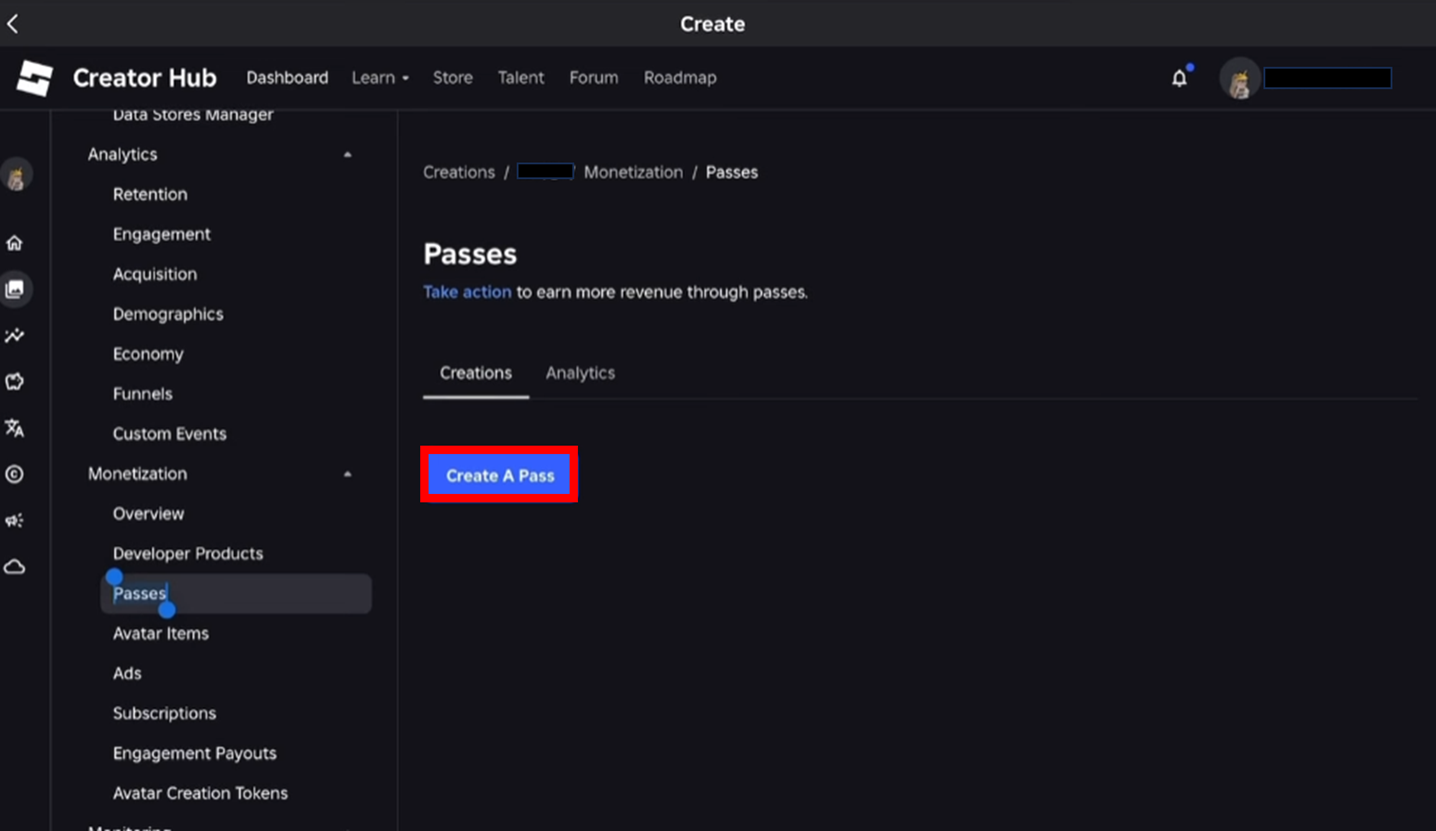Click Monetization in the breadcrumb

[633, 172]
